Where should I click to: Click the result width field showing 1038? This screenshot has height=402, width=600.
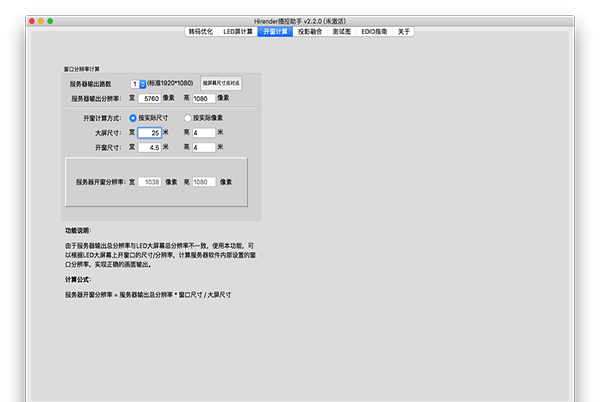[150, 182]
